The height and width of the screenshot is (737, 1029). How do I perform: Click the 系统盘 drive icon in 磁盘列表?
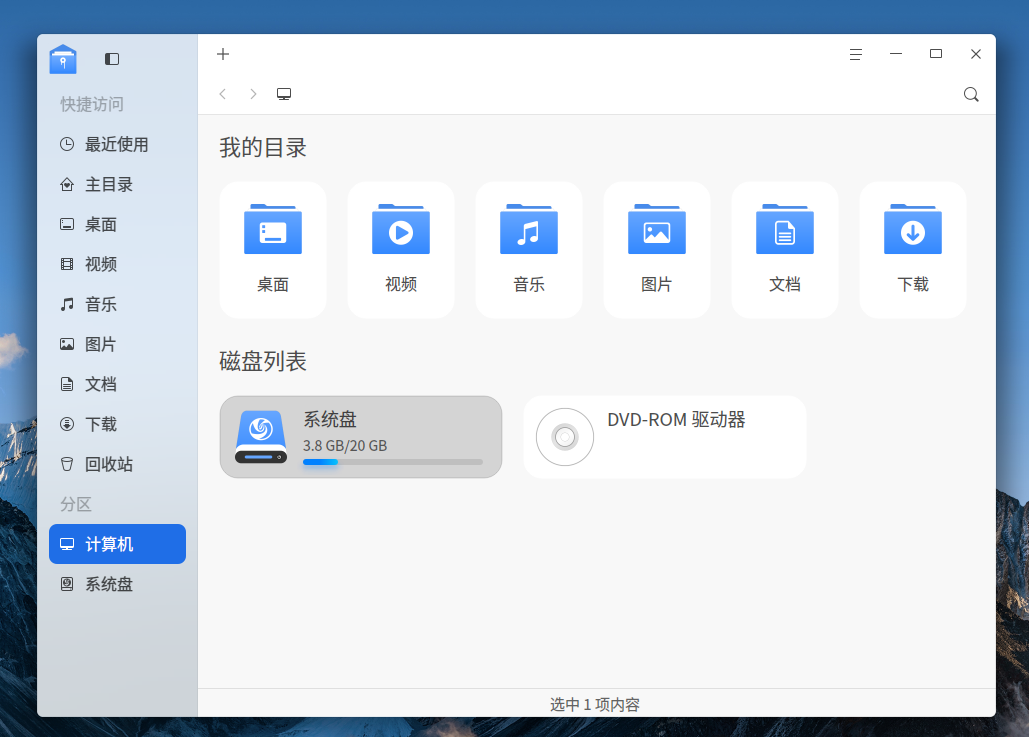[x=261, y=436]
